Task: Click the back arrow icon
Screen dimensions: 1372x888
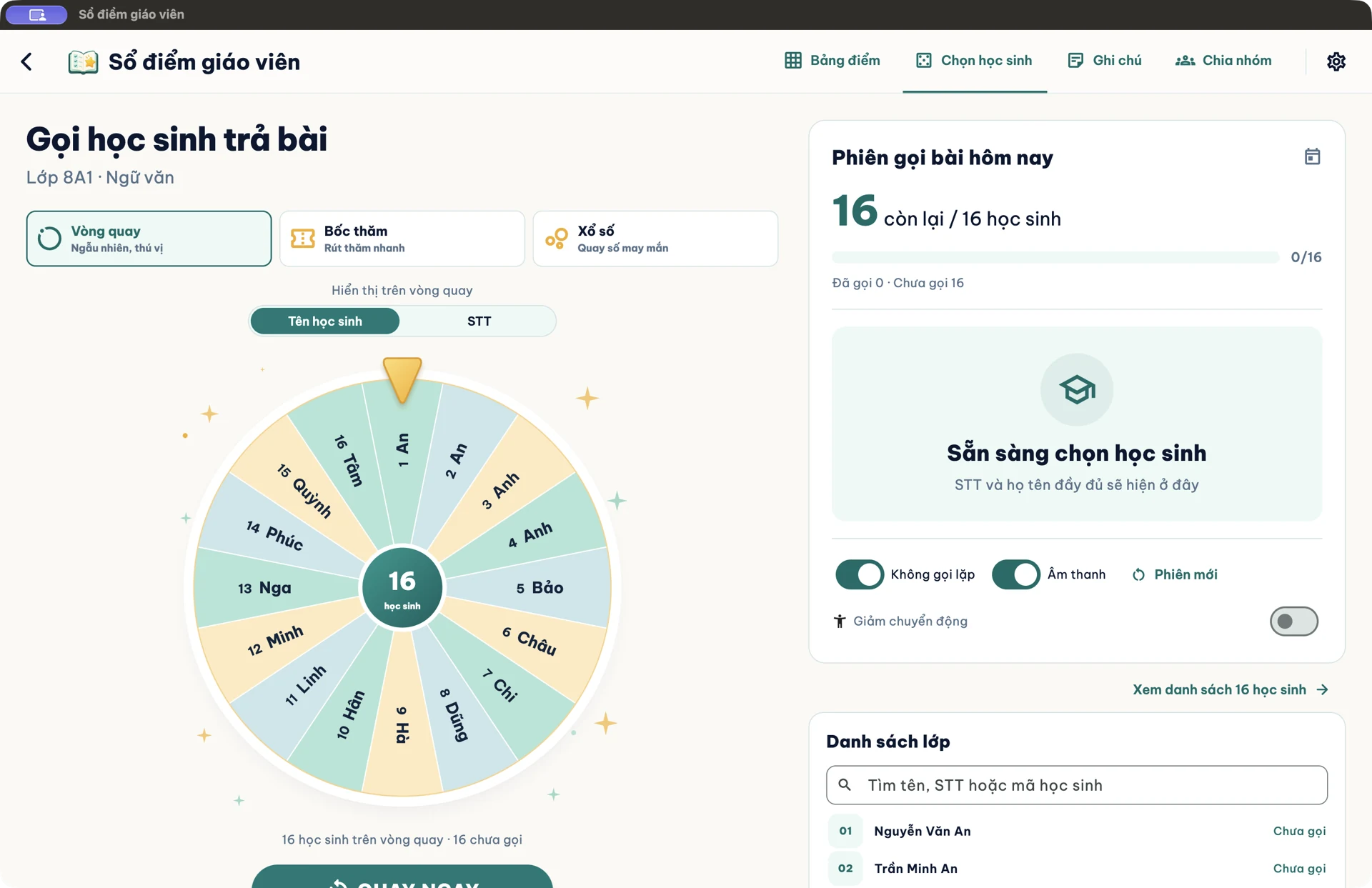Action: point(26,61)
